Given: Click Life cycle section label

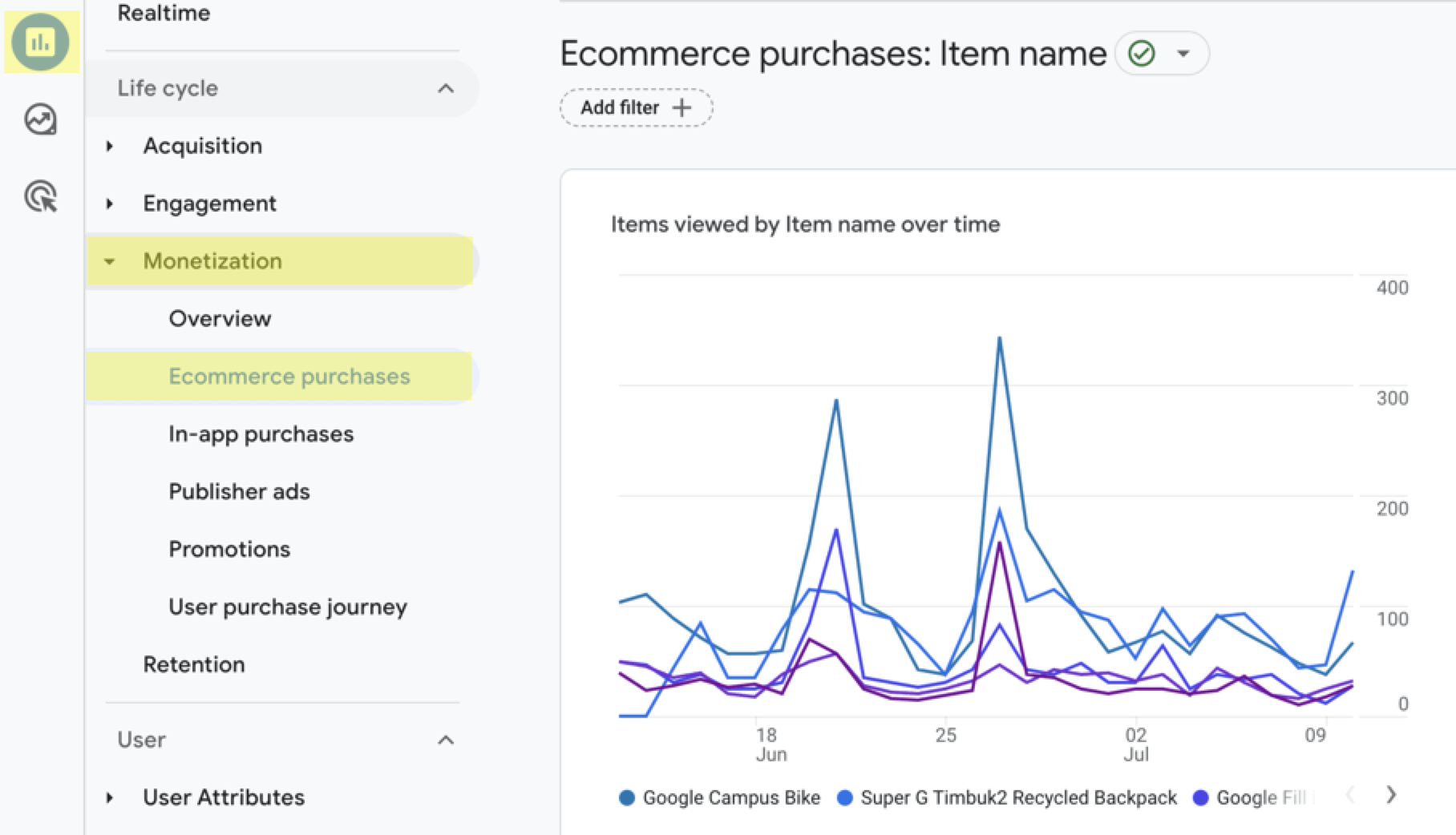Looking at the screenshot, I should [x=168, y=88].
